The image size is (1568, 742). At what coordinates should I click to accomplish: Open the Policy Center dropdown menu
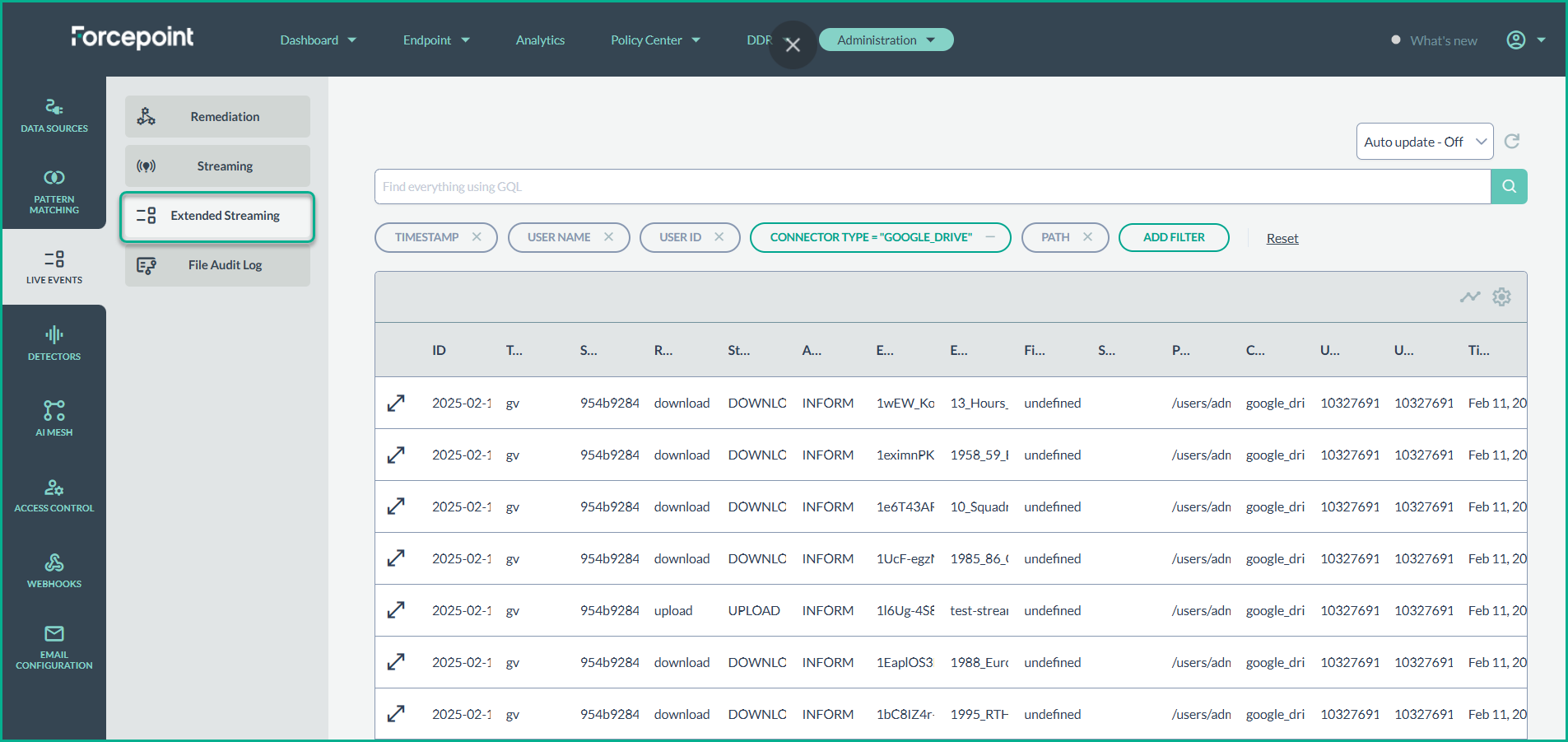pos(655,40)
